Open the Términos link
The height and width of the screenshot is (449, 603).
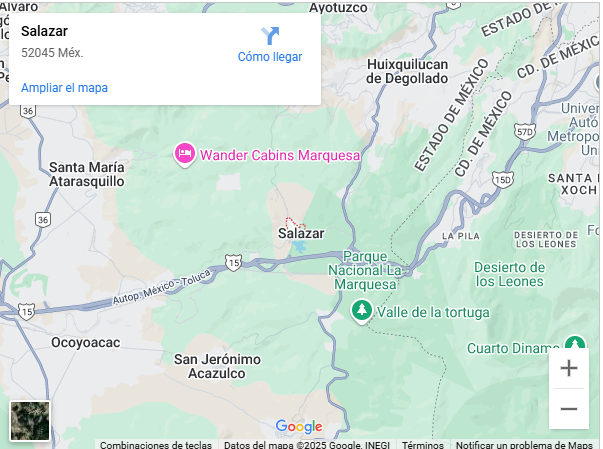tap(423, 445)
